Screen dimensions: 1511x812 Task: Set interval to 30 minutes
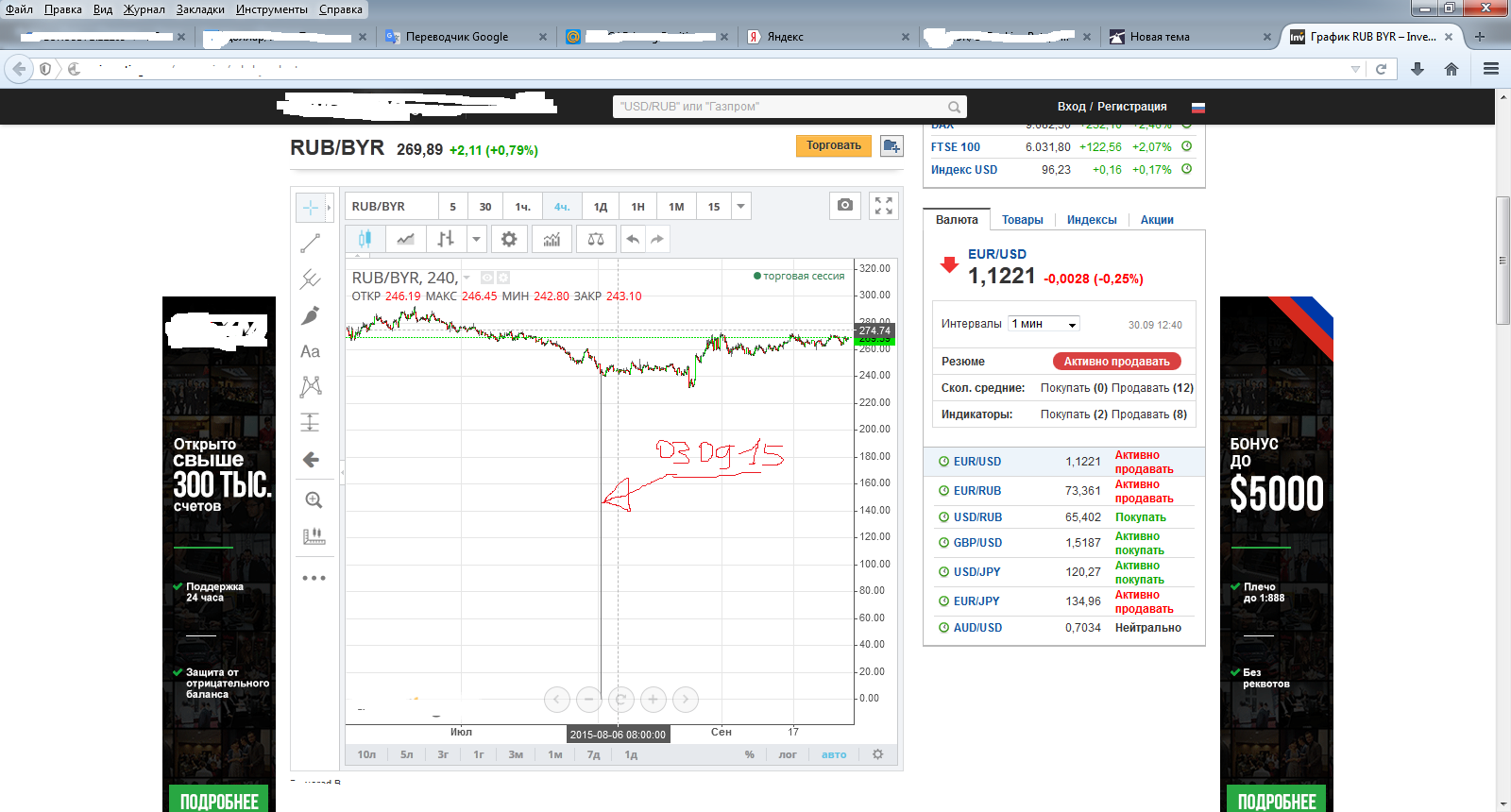[x=484, y=206]
